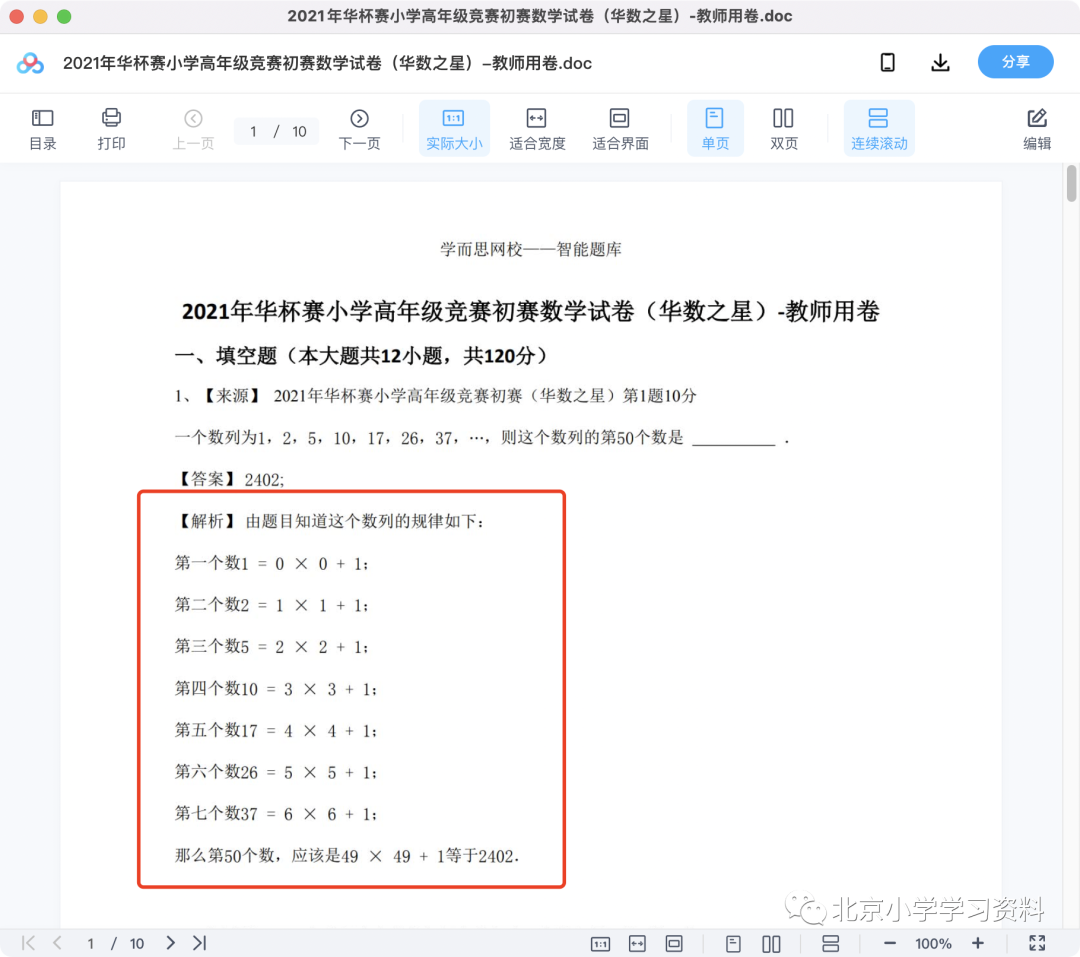The image size is (1080, 957).
Task: Zoom out with the minus button
Action: pos(890,943)
